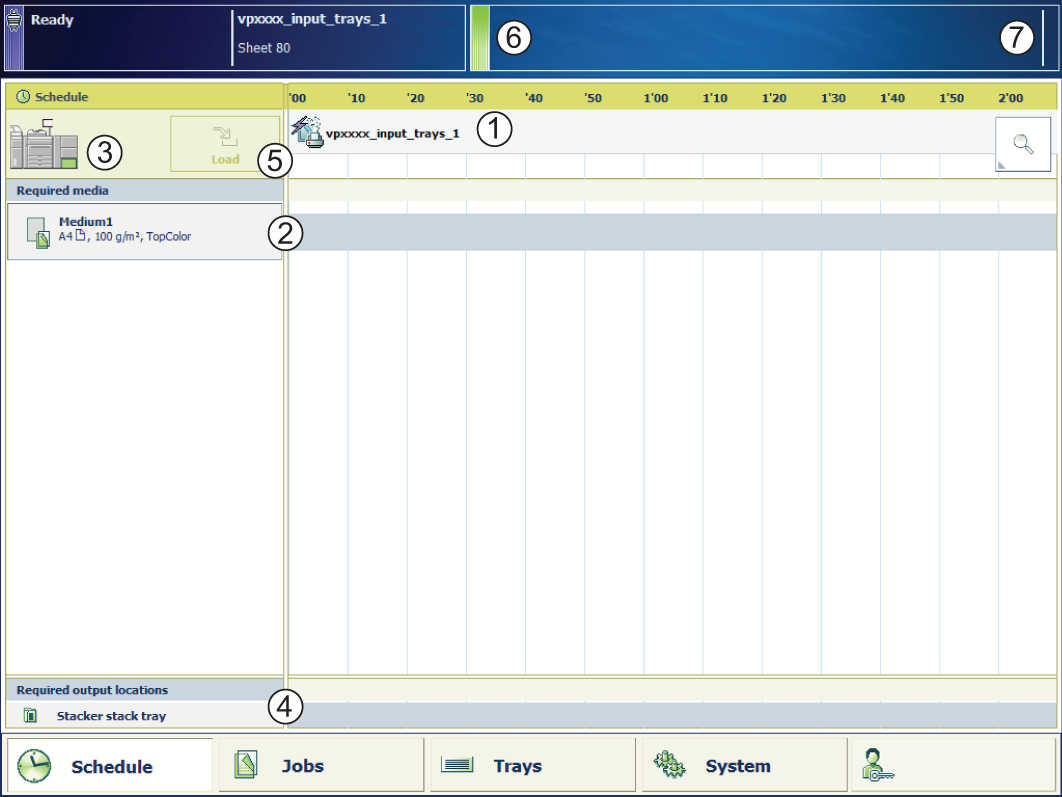Open the Schedule tab
The width and height of the screenshot is (1062, 797).
click(x=111, y=766)
